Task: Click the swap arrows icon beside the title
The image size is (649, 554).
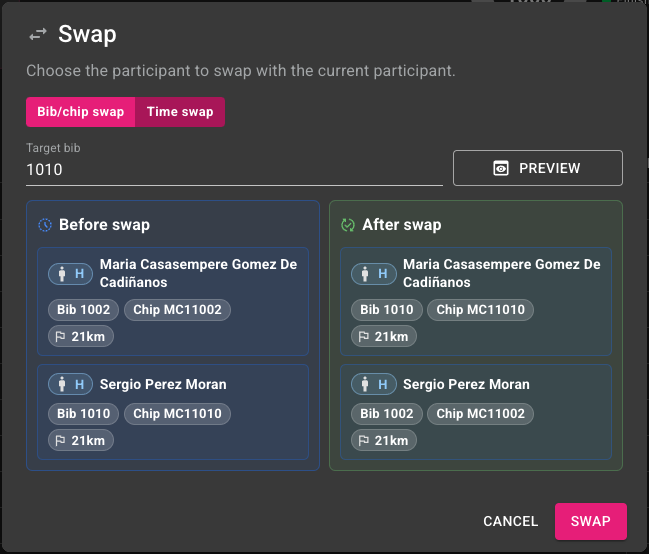Action: point(38,34)
